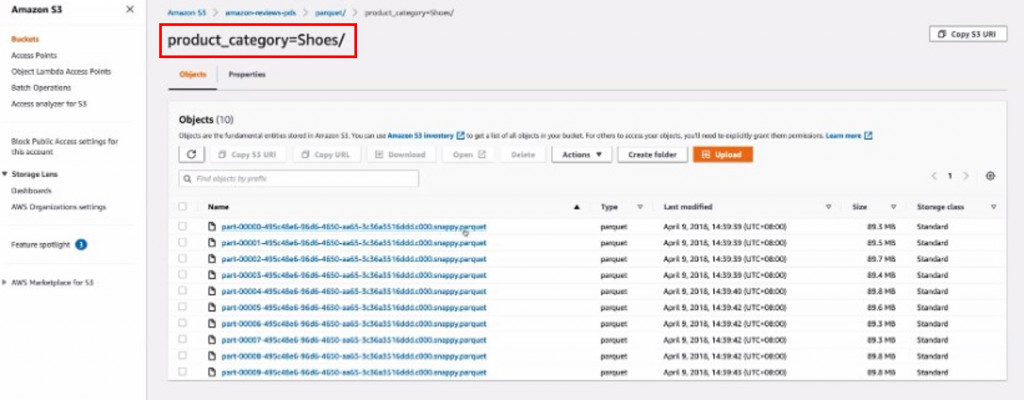Check the box for part-00001 file
Image resolution: width=1024 pixels, height=400 pixels.
point(183,242)
